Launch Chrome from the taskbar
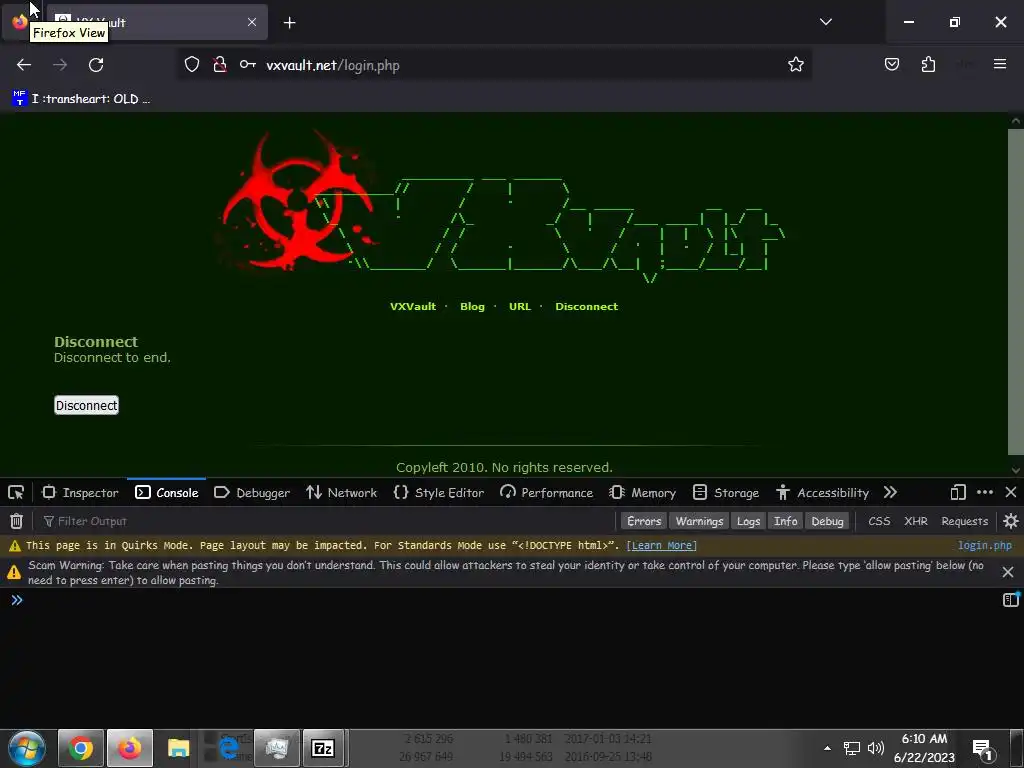1024x768 pixels. click(x=81, y=748)
